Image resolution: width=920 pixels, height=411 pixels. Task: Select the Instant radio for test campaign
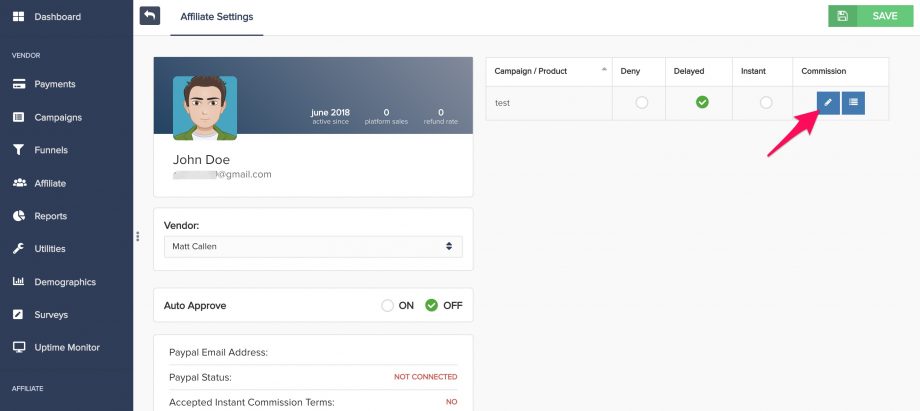766,103
